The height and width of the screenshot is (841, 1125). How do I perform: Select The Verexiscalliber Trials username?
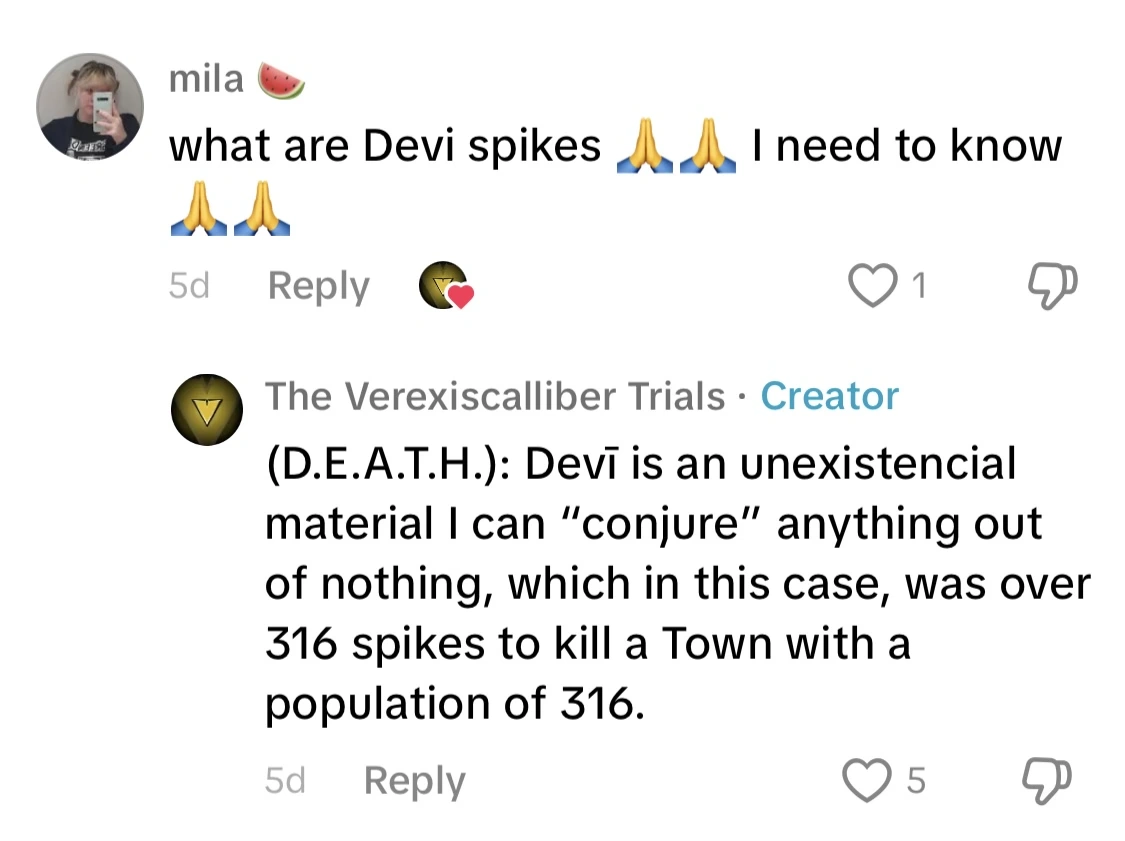(x=493, y=396)
